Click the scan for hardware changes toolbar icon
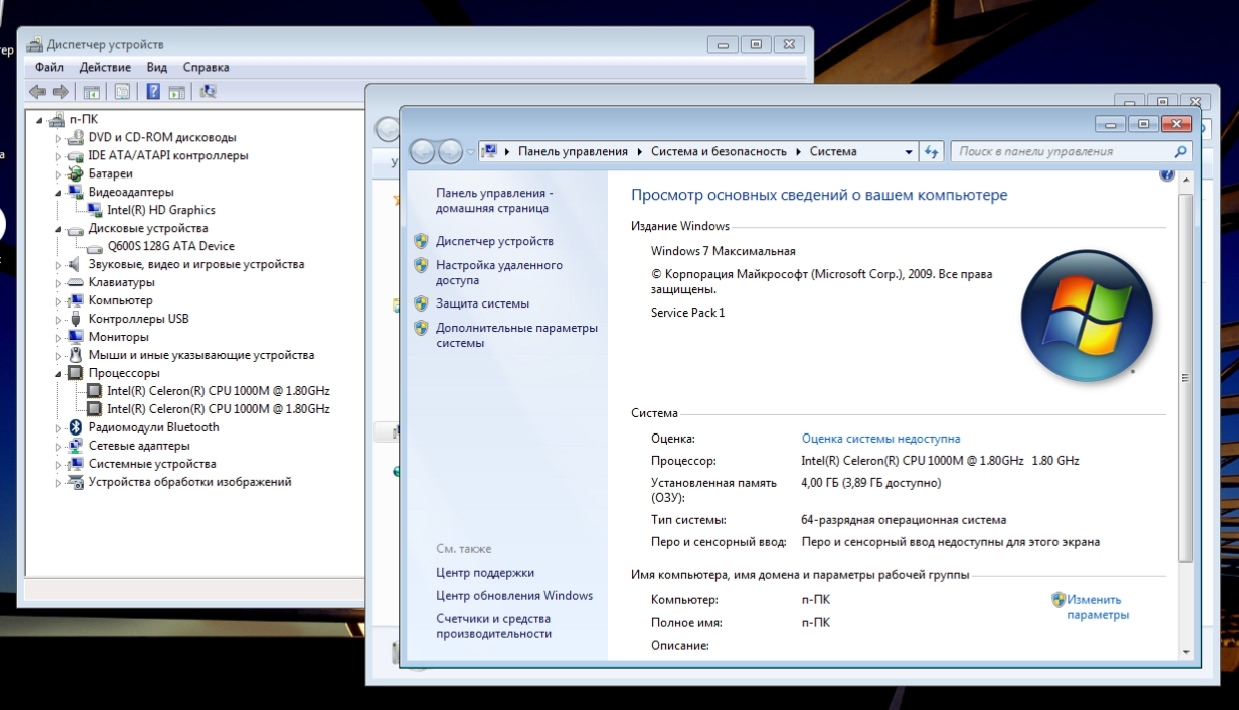 209,92
